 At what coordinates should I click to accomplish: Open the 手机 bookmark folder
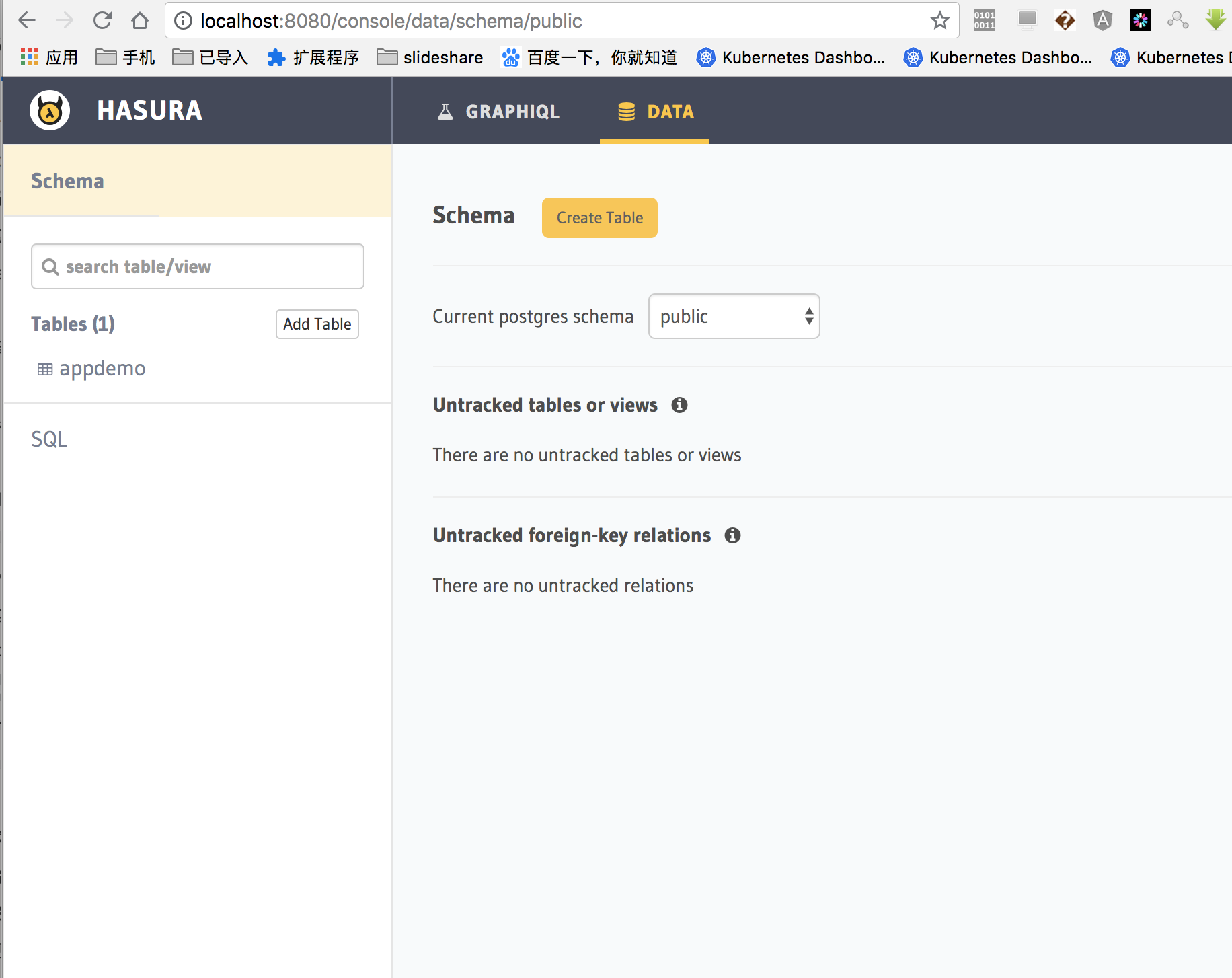coord(125,57)
